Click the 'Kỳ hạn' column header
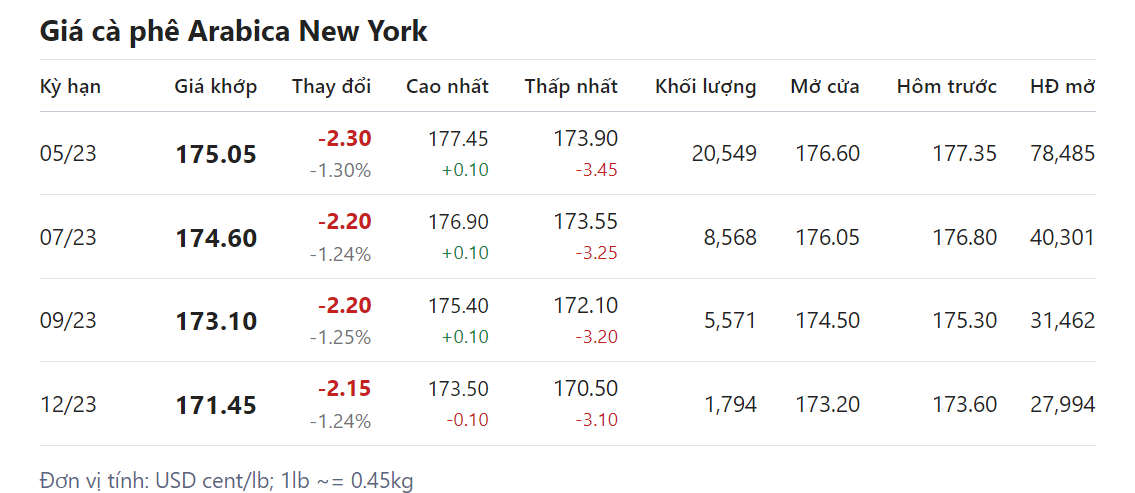The width and height of the screenshot is (1135, 493). [70, 86]
